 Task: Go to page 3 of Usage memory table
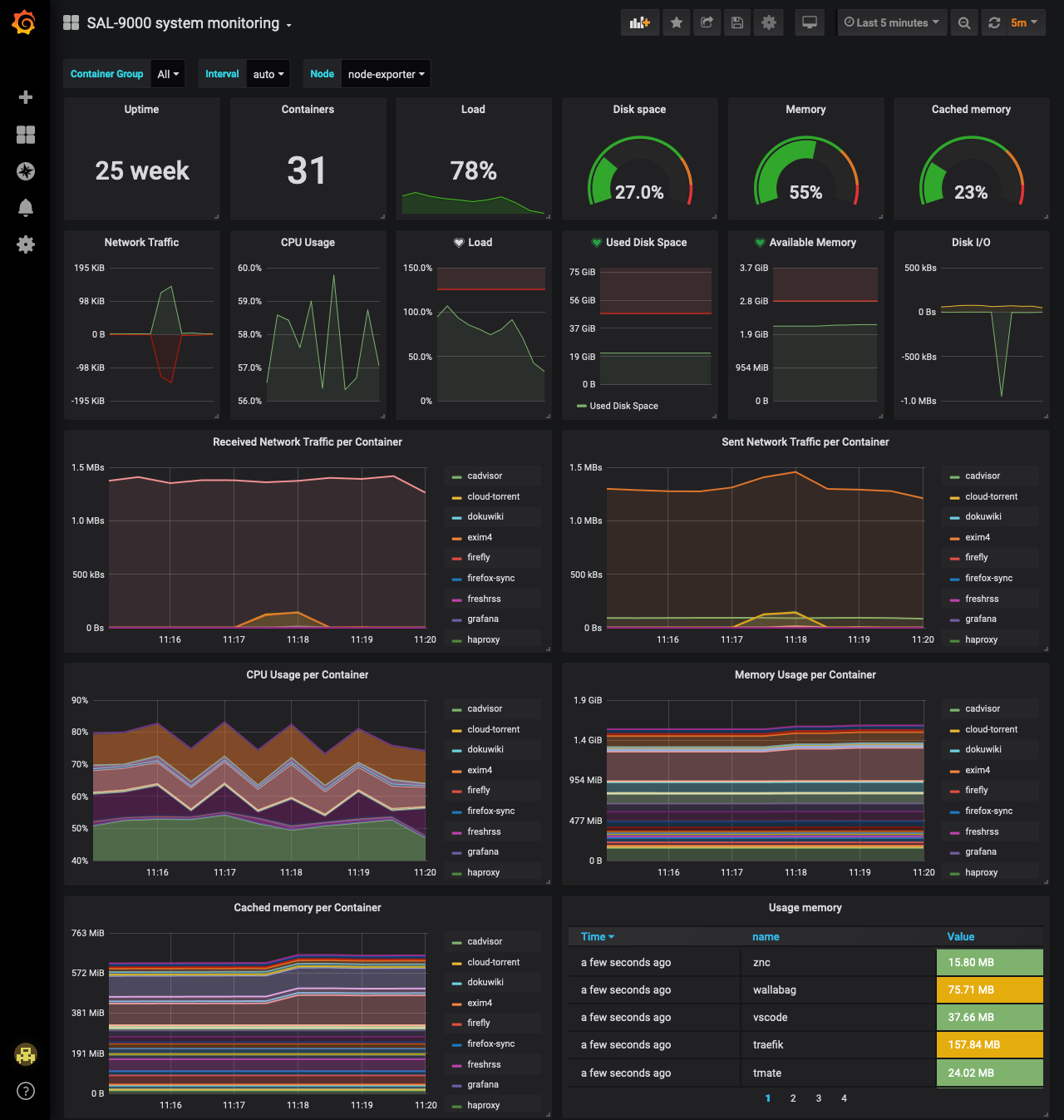(819, 1098)
